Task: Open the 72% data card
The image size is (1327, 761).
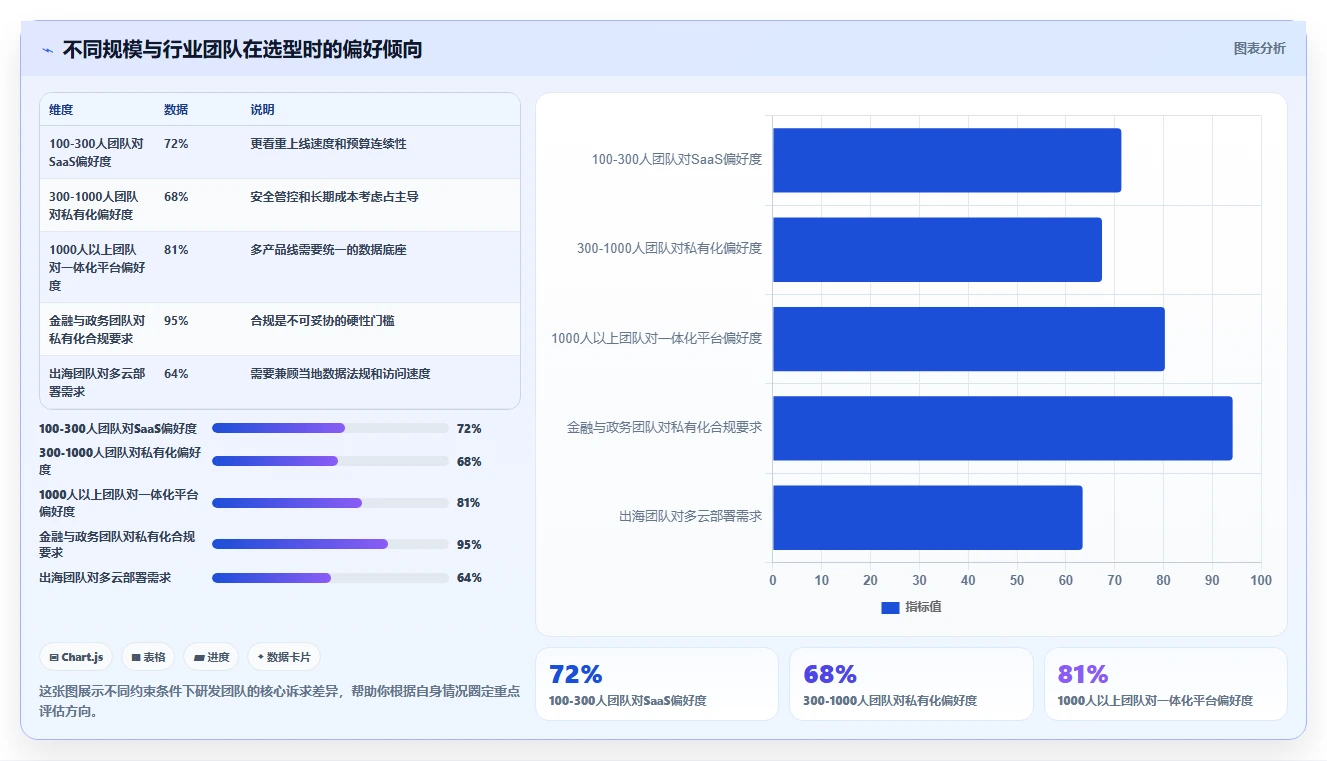Action: [x=657, y=684]
